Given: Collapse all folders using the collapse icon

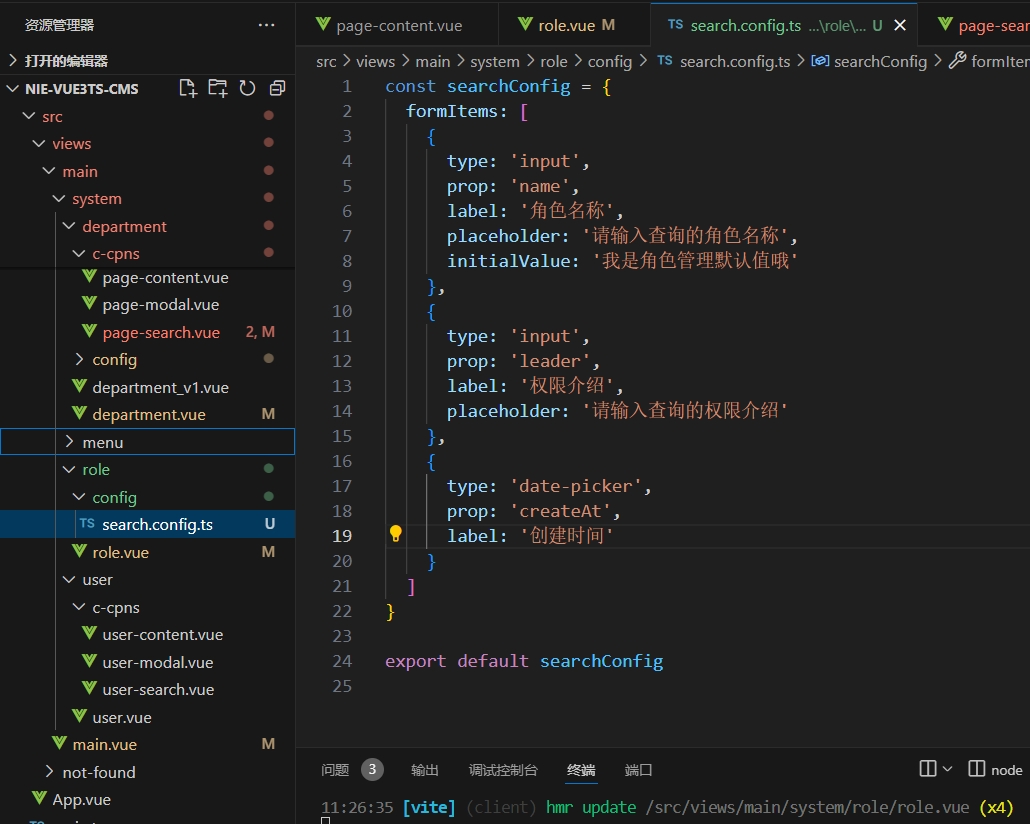Looking at the screenshot, I should tap(277, 88).
